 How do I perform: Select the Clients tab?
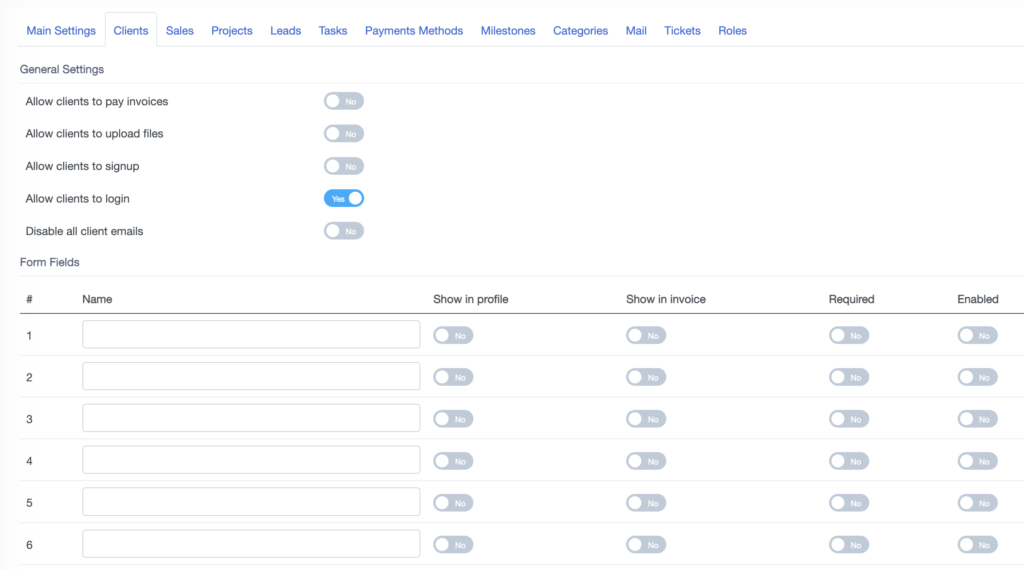point(131,31)
